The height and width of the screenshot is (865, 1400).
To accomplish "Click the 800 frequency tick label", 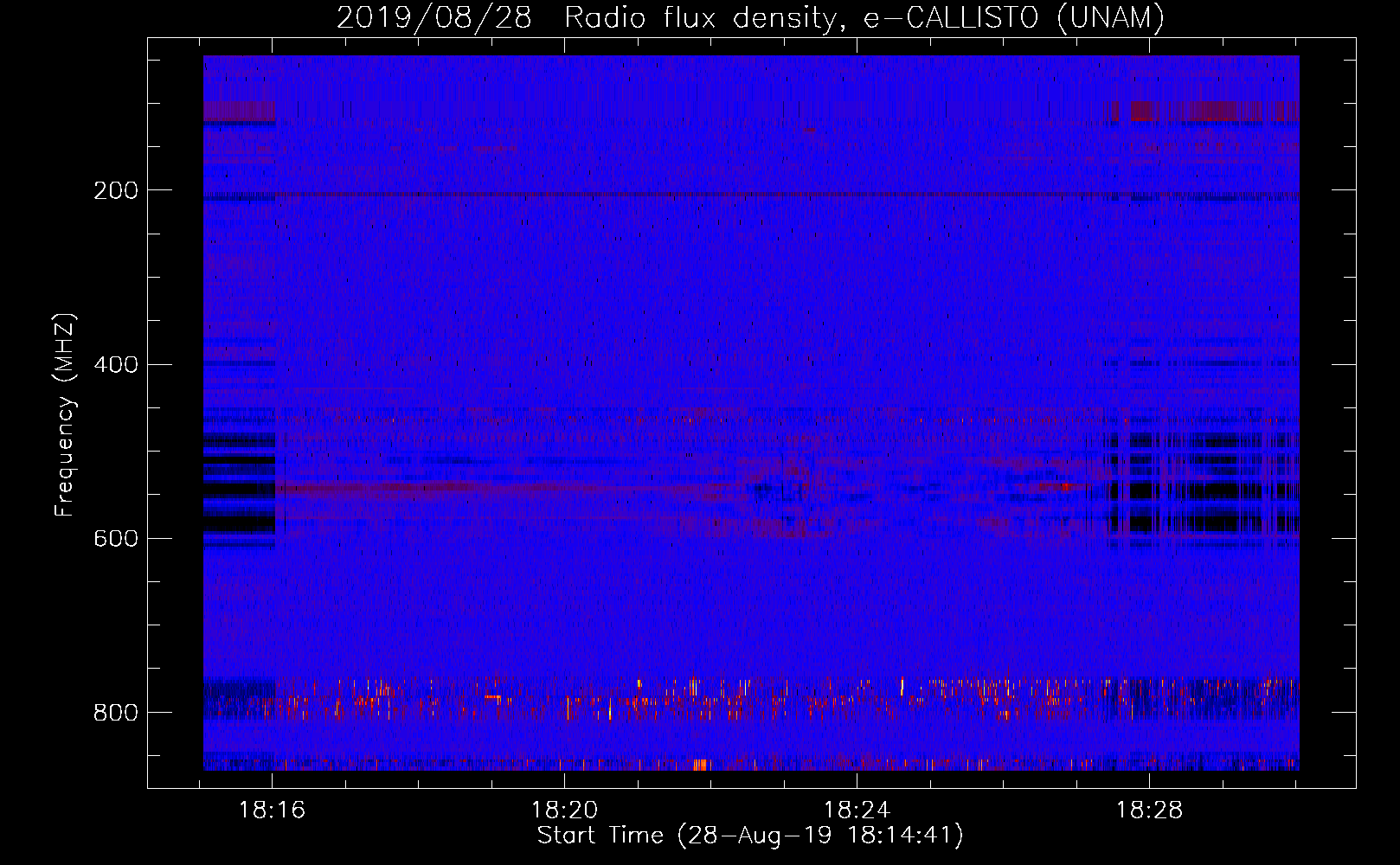I will 115,713.
